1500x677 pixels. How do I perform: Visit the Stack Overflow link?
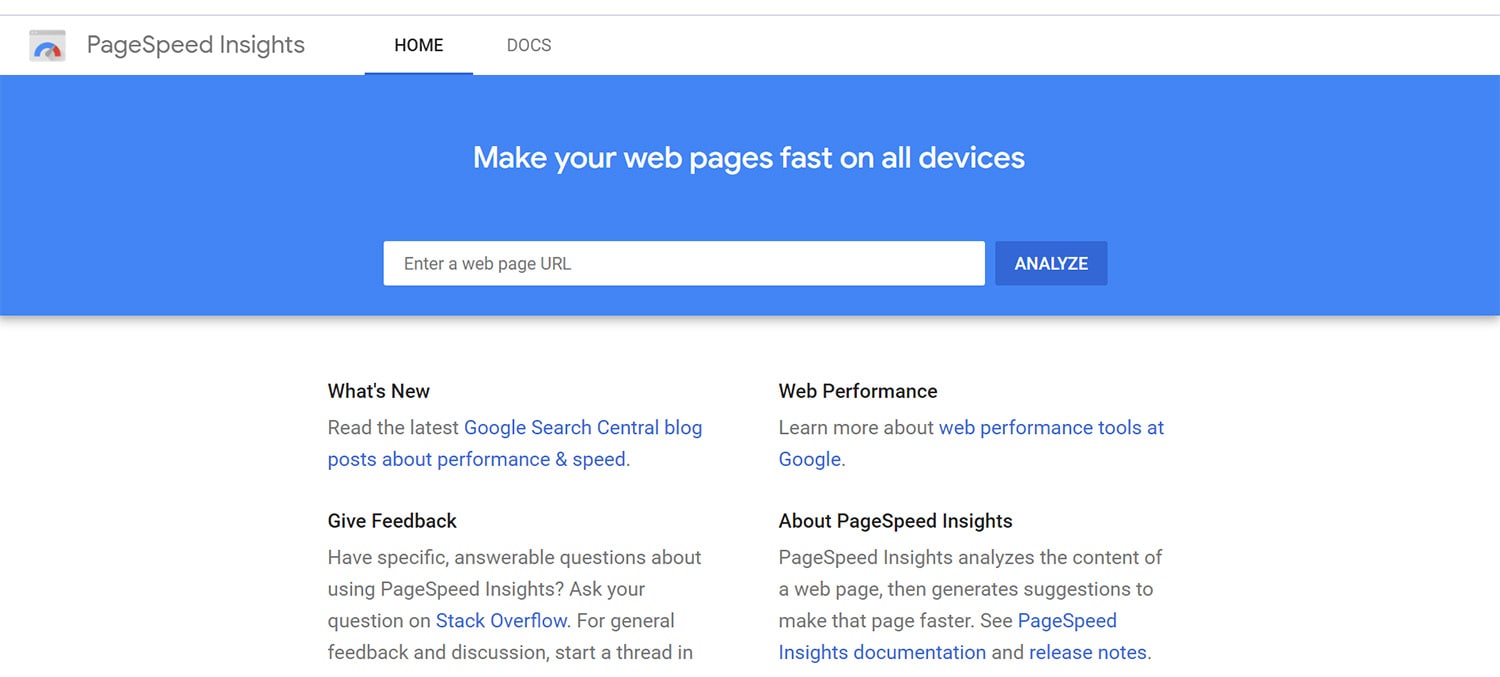click(x=501, y=621)
